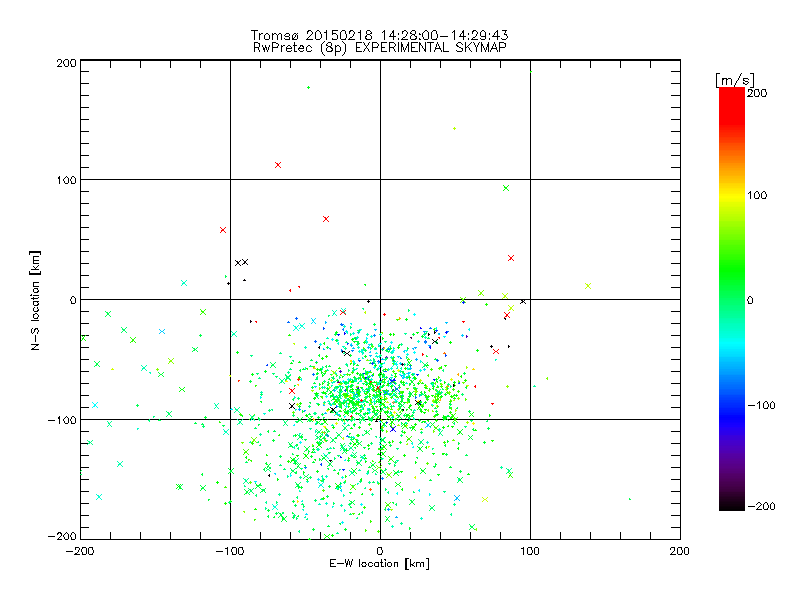
Task: Click the '-100' label beside the colorbar
Action: point(761,405)
